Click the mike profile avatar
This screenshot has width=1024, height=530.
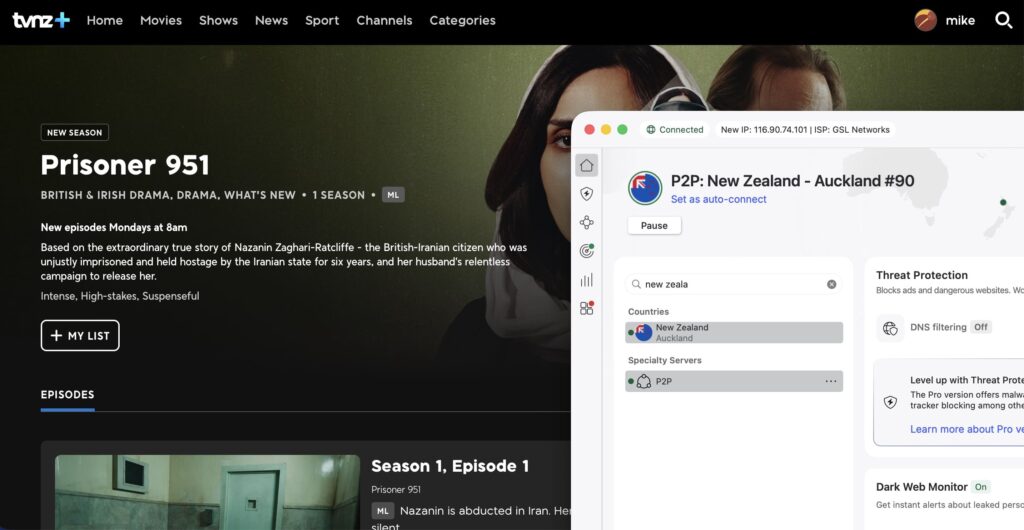pyautogui.click(x=925, y=20)
